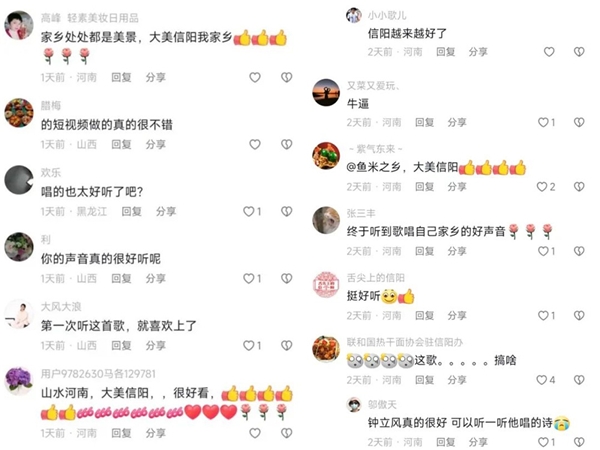600x450 pixels.
Task: Open 又菜又爱玩's sunset avatar
Action: click(326, 93)
